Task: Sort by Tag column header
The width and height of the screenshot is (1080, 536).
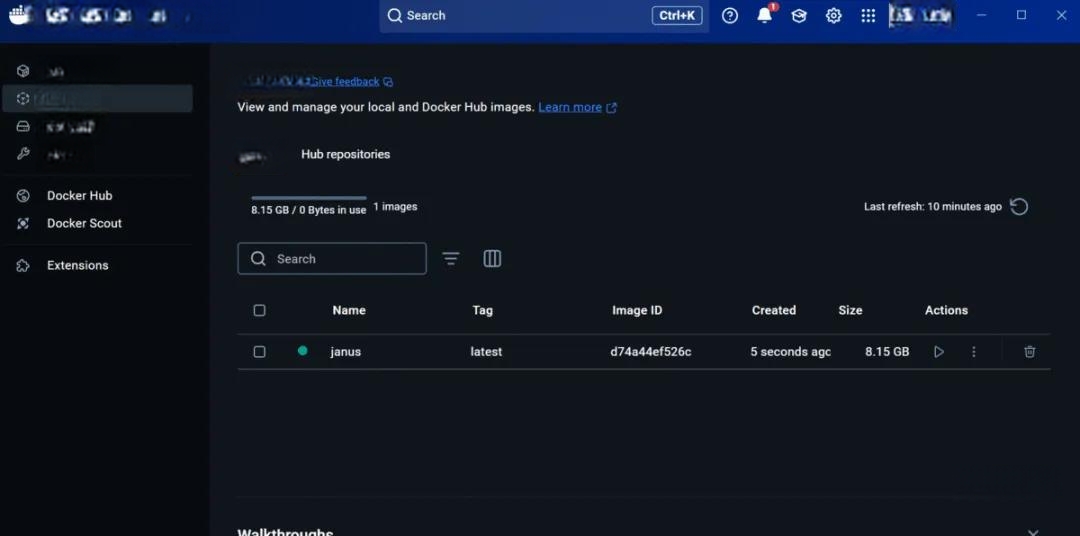Action: click(x=482, y=310)
